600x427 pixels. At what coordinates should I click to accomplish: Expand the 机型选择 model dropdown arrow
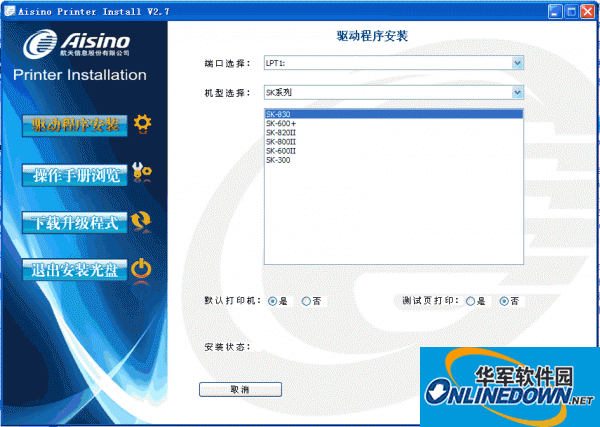pyautogui.click(x=517, y=92)
